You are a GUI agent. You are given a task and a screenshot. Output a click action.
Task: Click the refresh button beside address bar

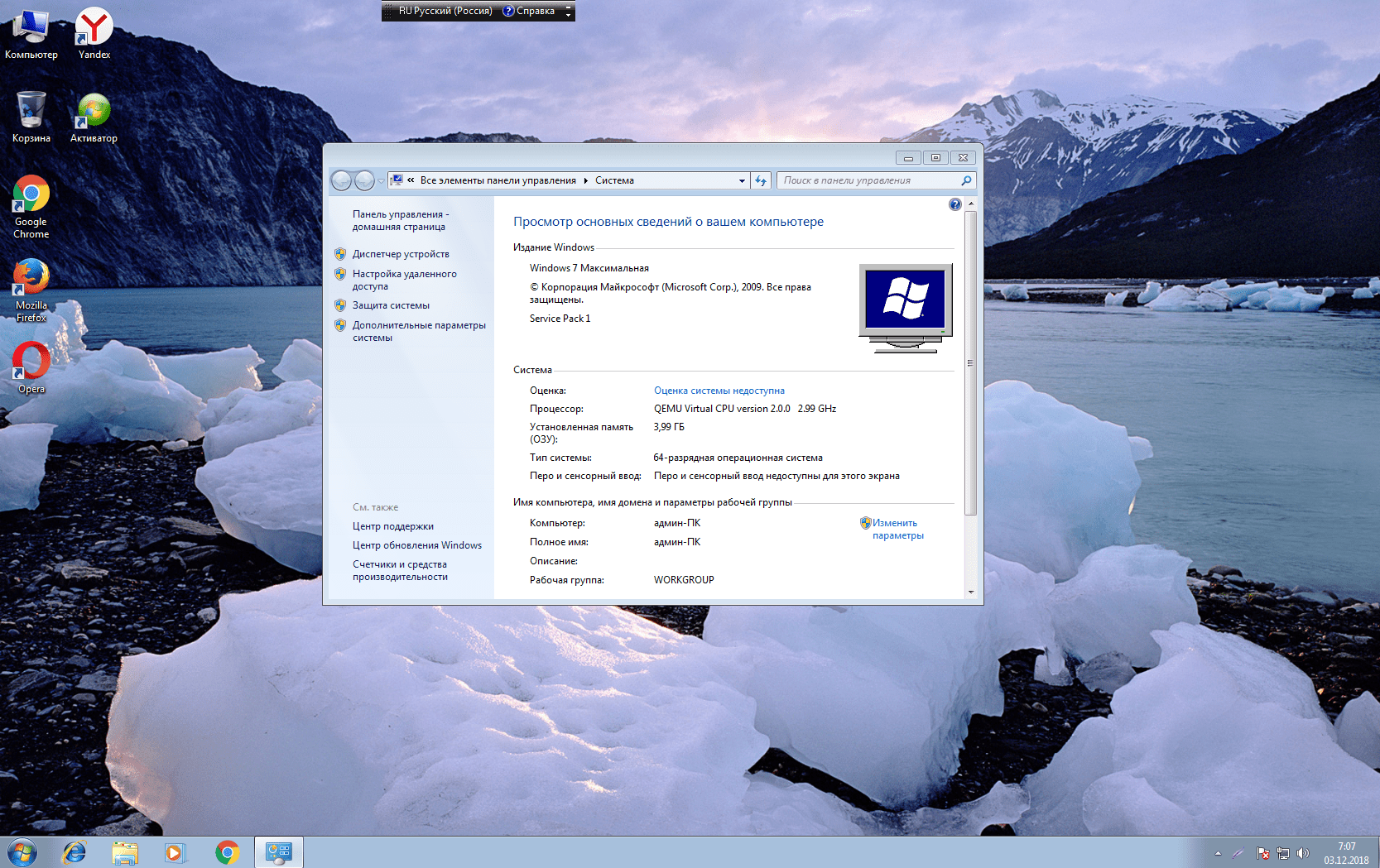pyautogui.click(x=761, y=180)
